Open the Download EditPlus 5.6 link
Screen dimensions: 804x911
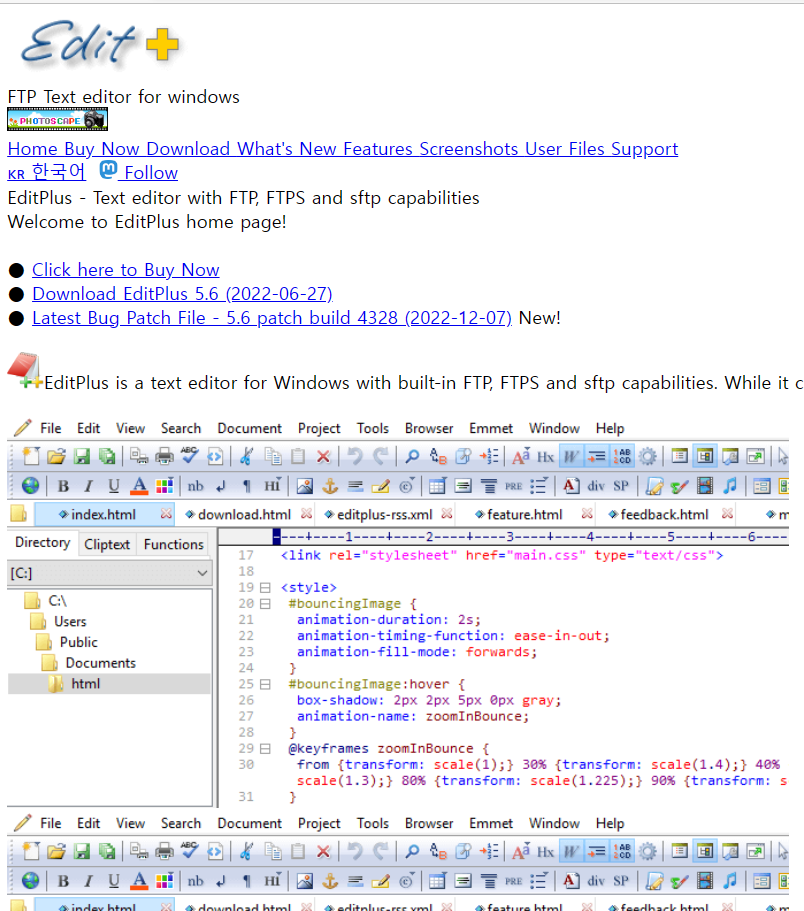point(182,294)
